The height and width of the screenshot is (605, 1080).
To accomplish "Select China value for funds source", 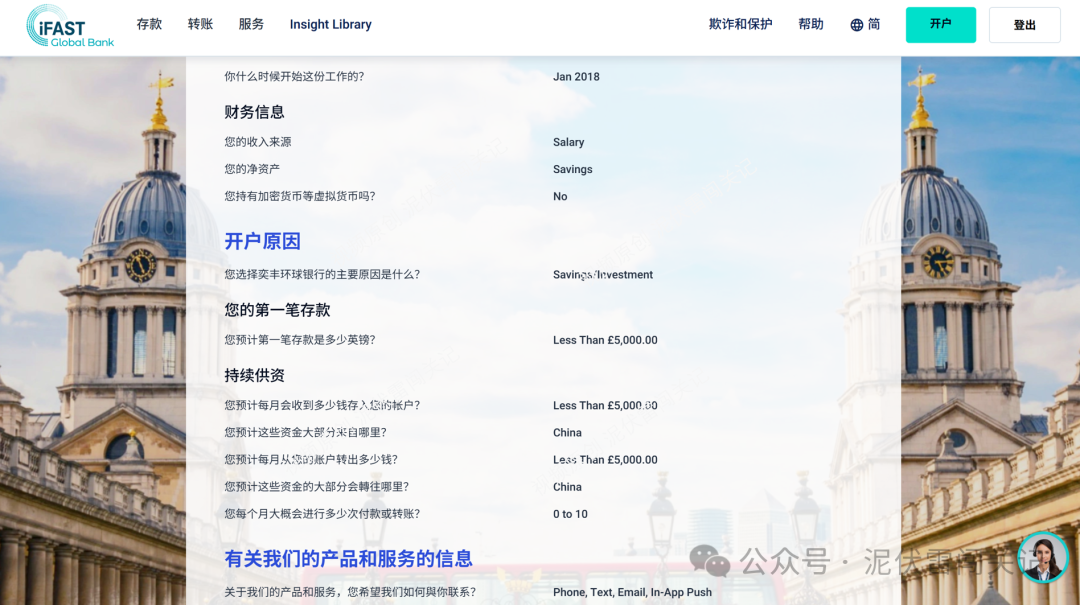I will point(567,433).
